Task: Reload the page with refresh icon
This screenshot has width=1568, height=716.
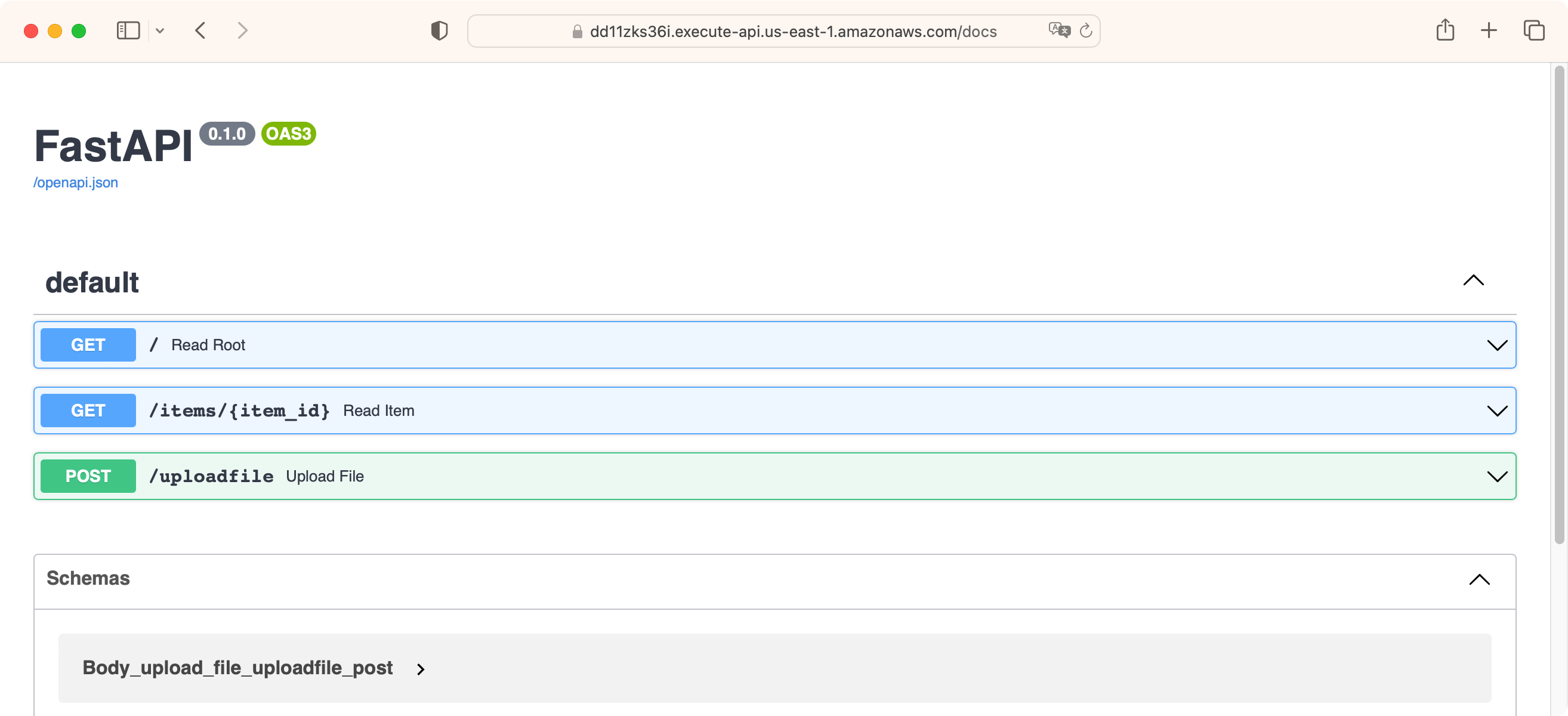Action: click(1086, 30)
